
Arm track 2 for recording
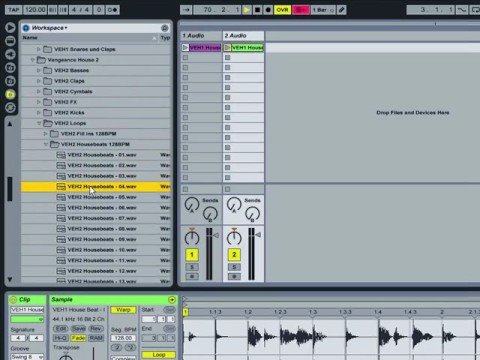[234, 277]
